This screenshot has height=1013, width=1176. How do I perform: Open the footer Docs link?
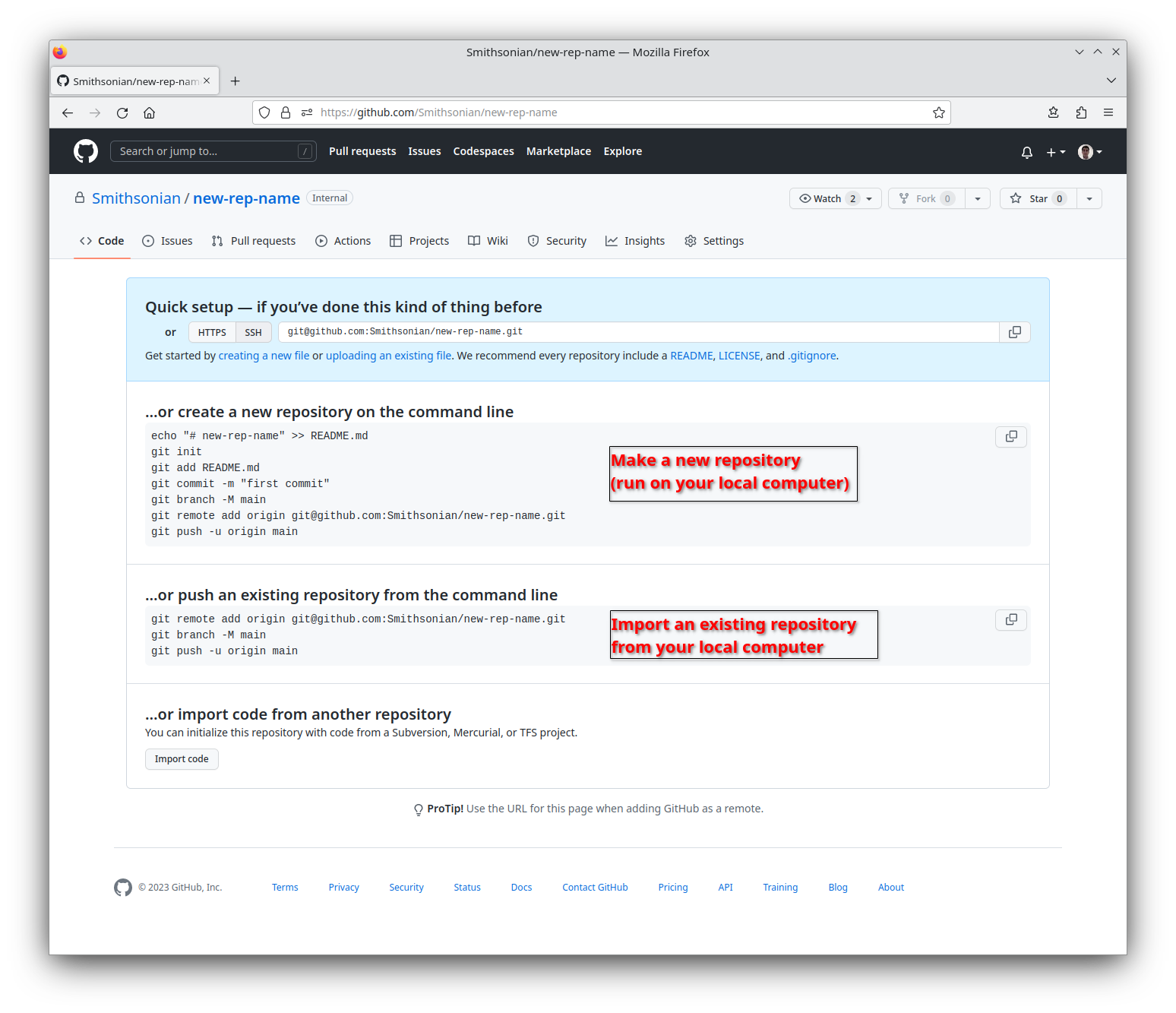[x=521, y=888]
